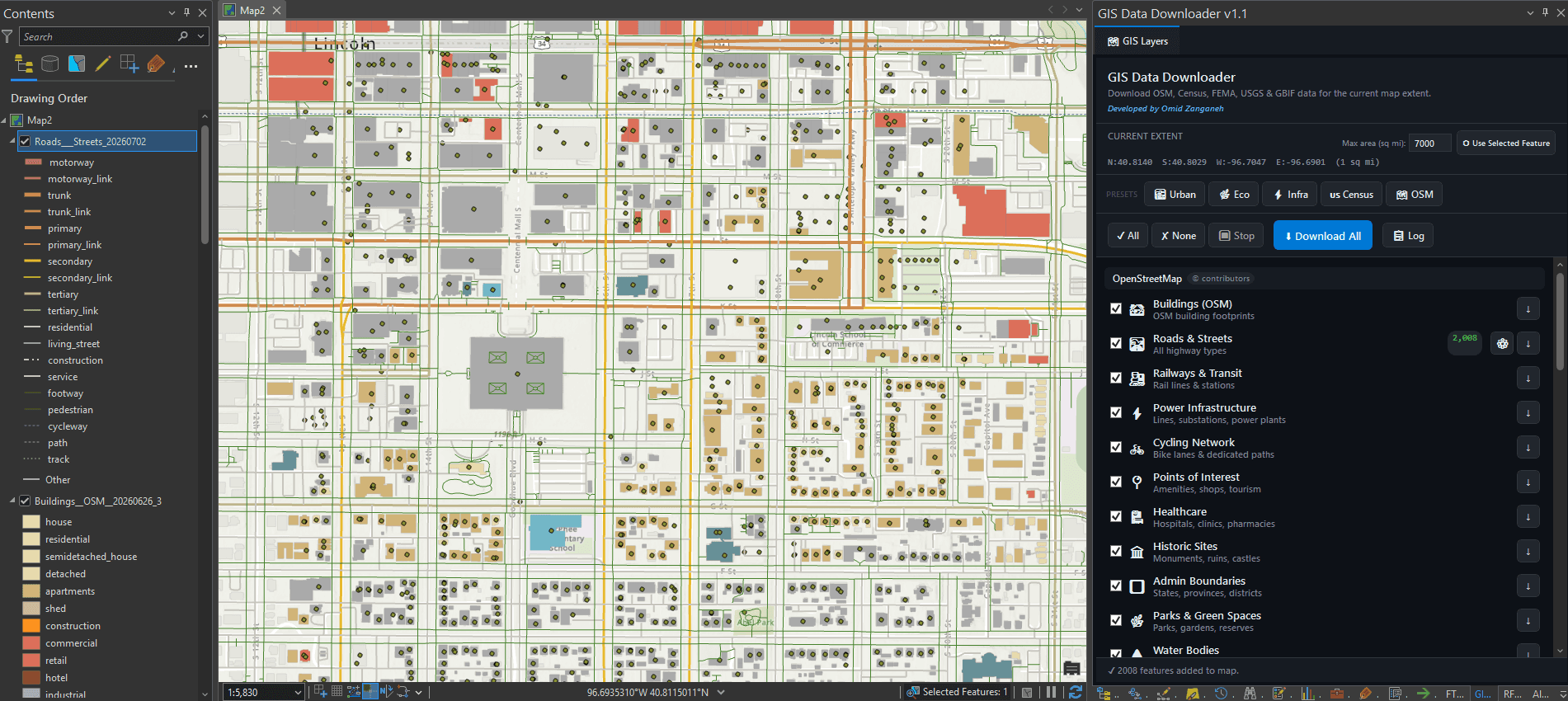Download the Power Infrastructure layer
Screen dimensions: 1568x701
1528,413
